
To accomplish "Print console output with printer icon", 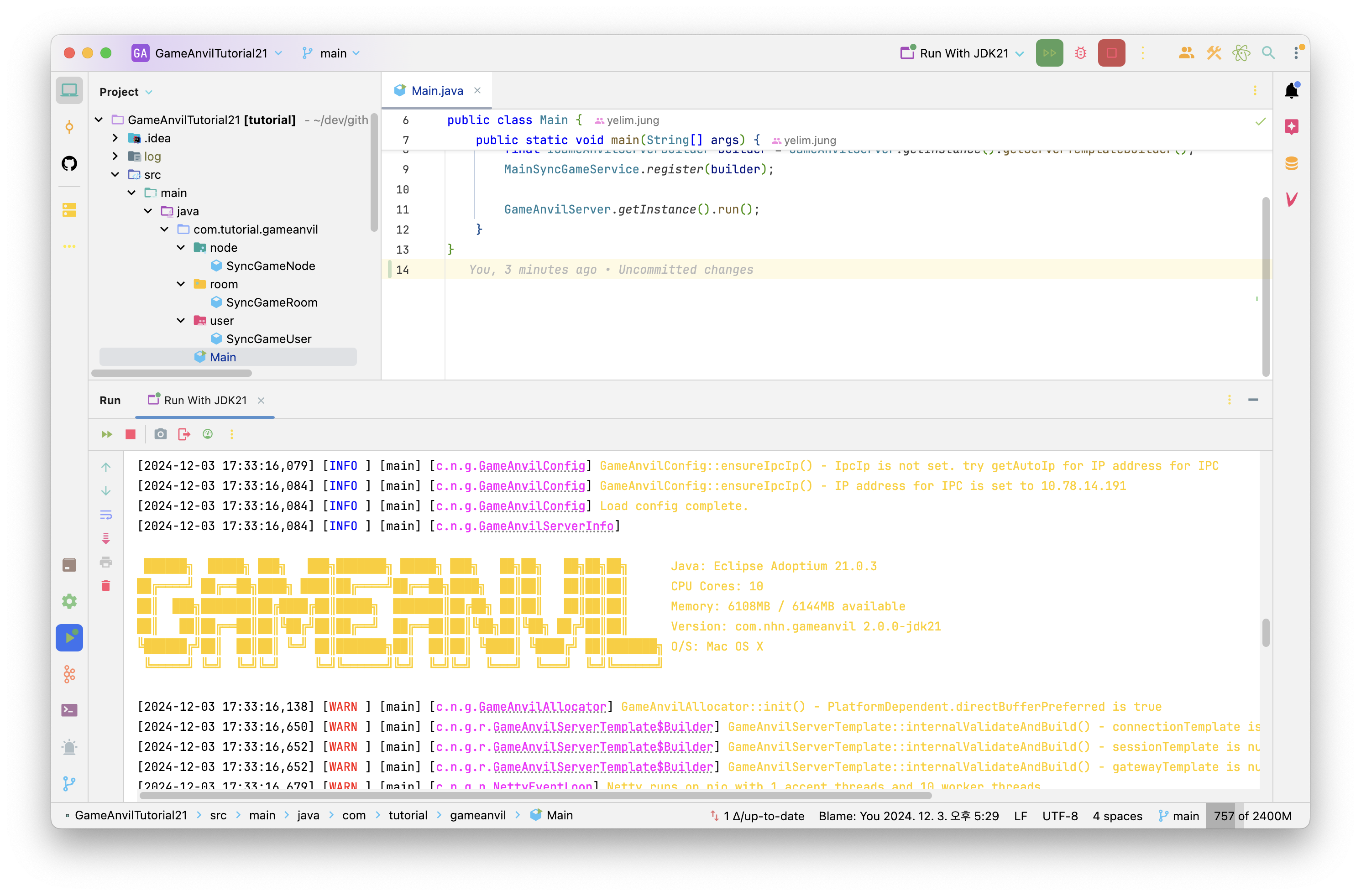I will (x=106, y=563).
